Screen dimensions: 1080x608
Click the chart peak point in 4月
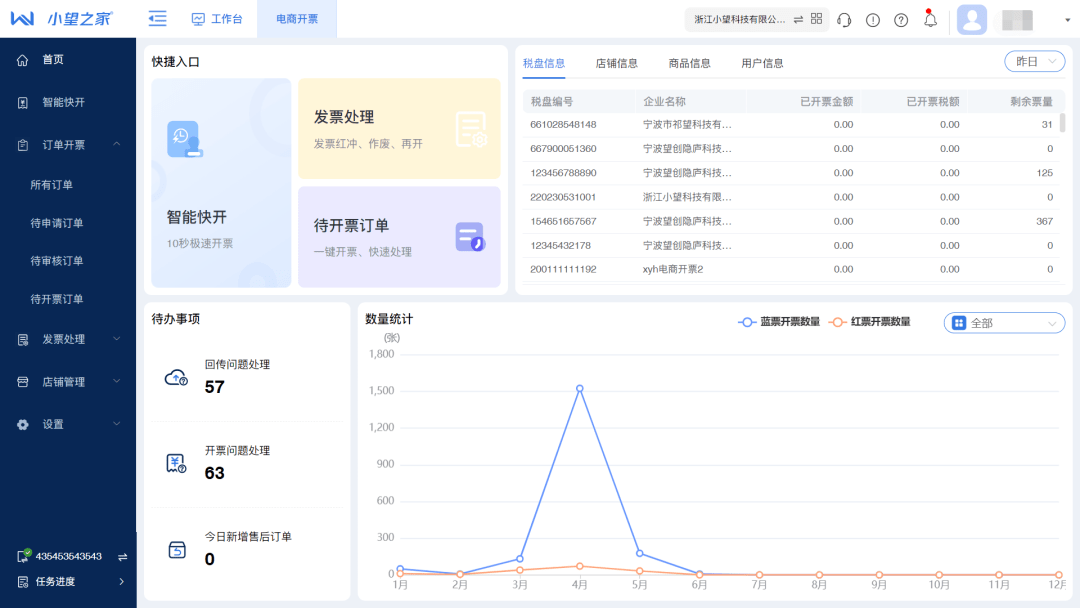point(578,389)
